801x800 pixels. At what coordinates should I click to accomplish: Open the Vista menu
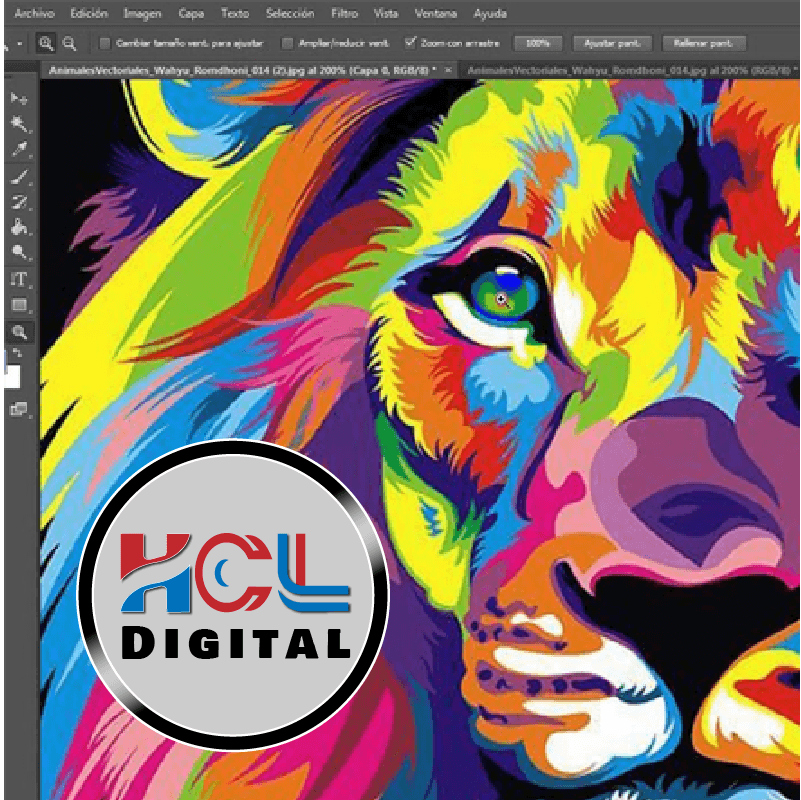(x=386, y=14)
